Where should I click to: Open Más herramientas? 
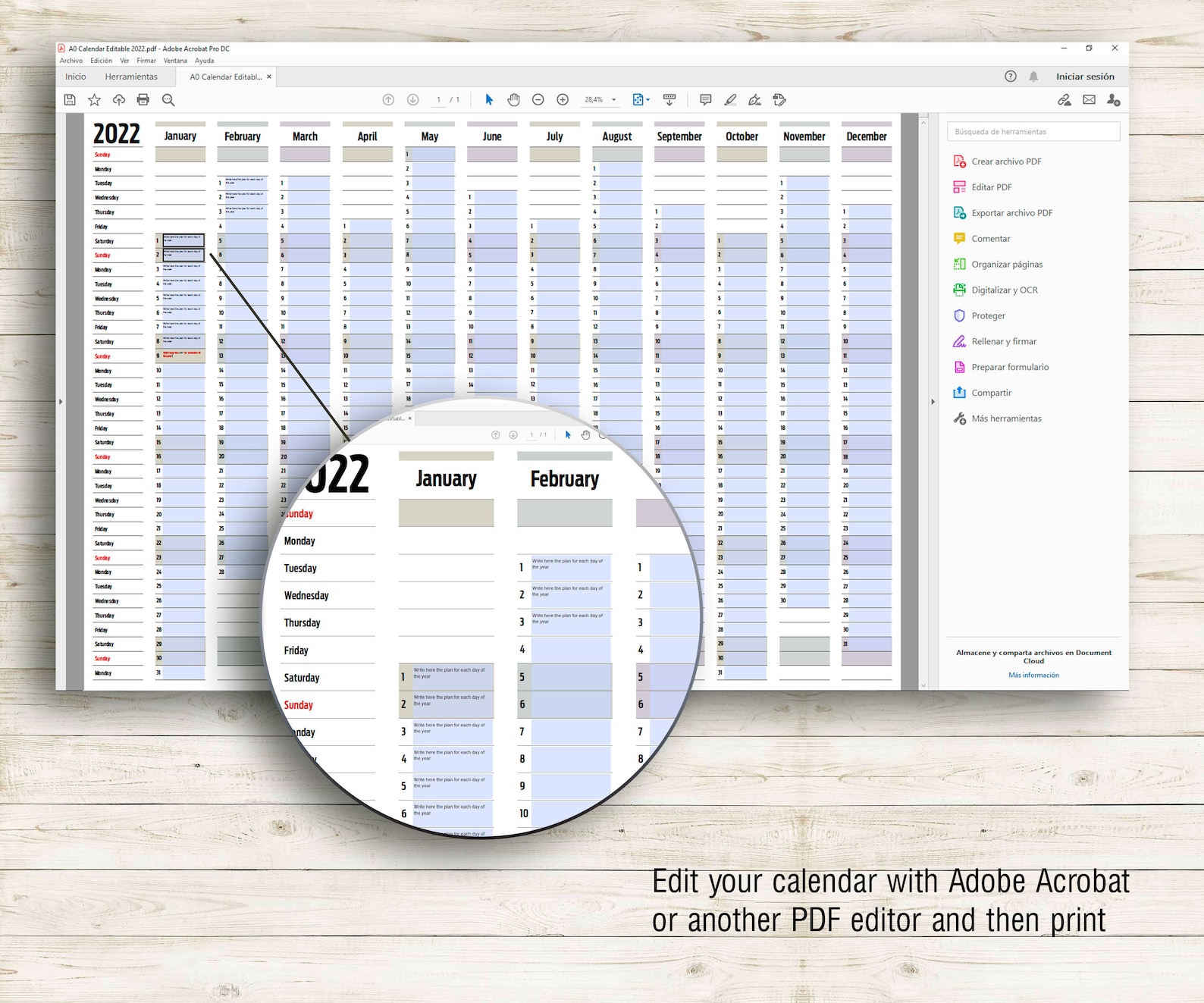pos(997,418)
